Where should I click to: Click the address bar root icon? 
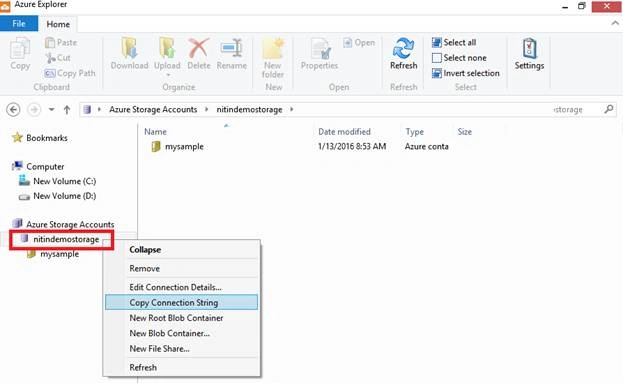pyautogui.click(x=87, y=109)
